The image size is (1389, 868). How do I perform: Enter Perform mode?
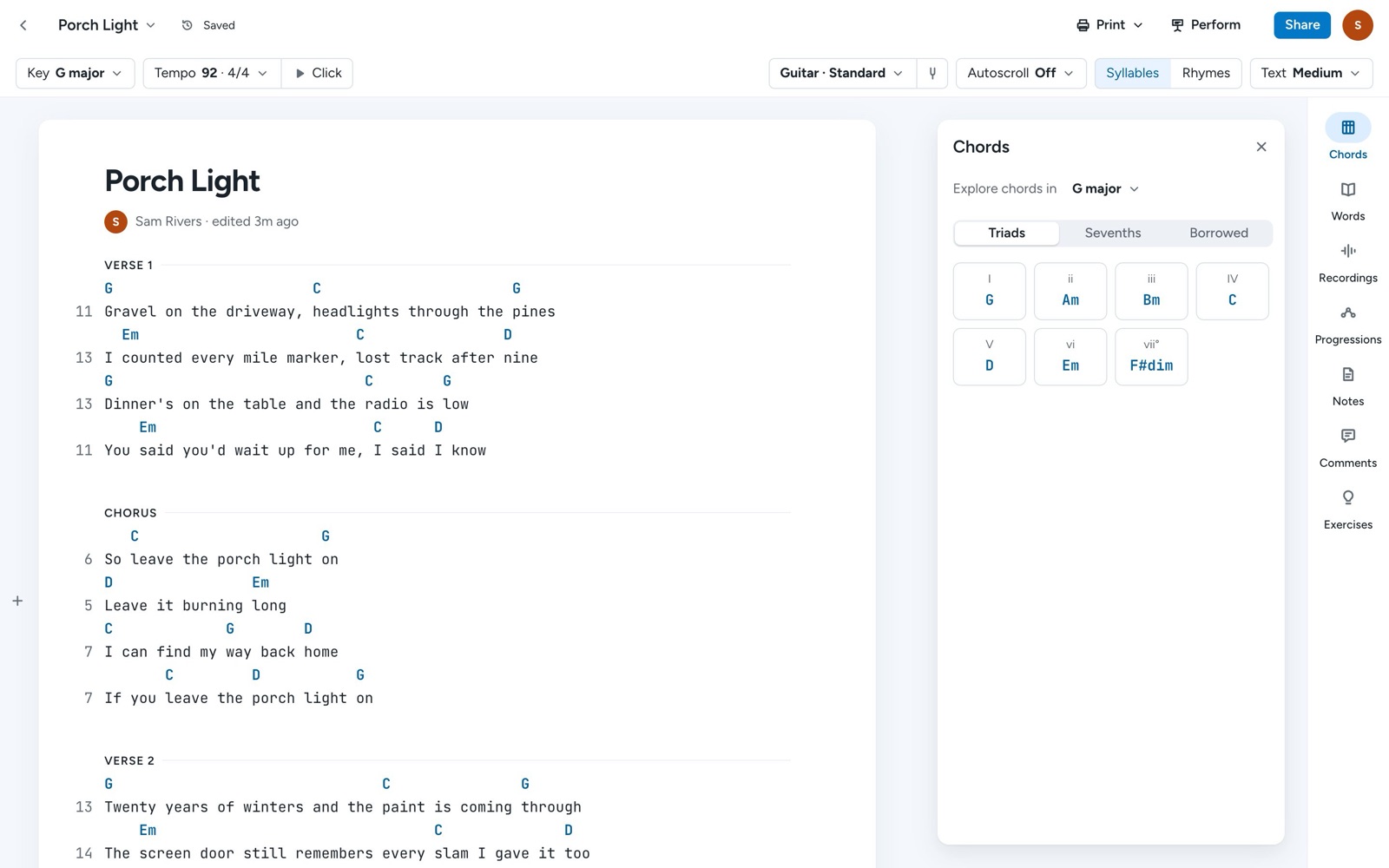pos(1206,25)
